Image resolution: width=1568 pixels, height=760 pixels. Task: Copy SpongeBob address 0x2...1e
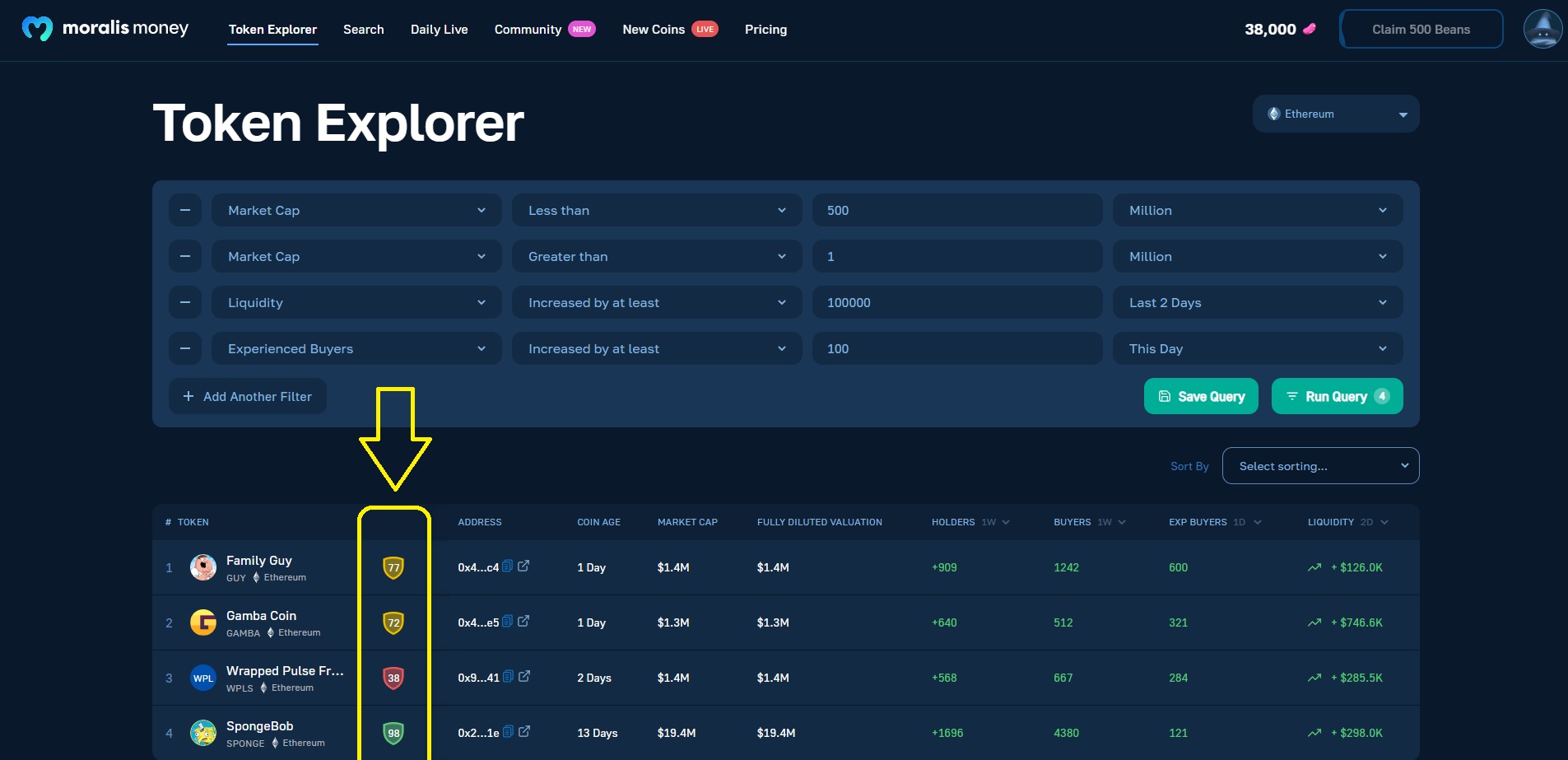509,731
